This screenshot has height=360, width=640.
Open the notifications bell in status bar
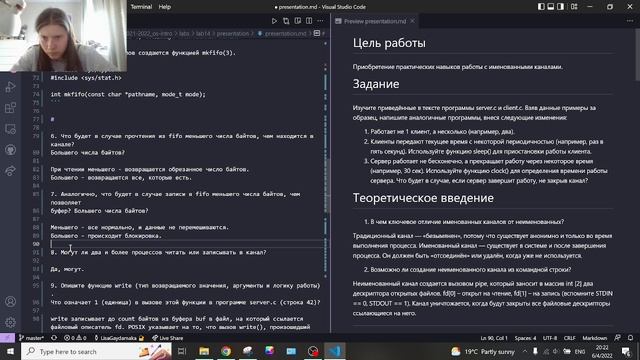coord(630,338)
